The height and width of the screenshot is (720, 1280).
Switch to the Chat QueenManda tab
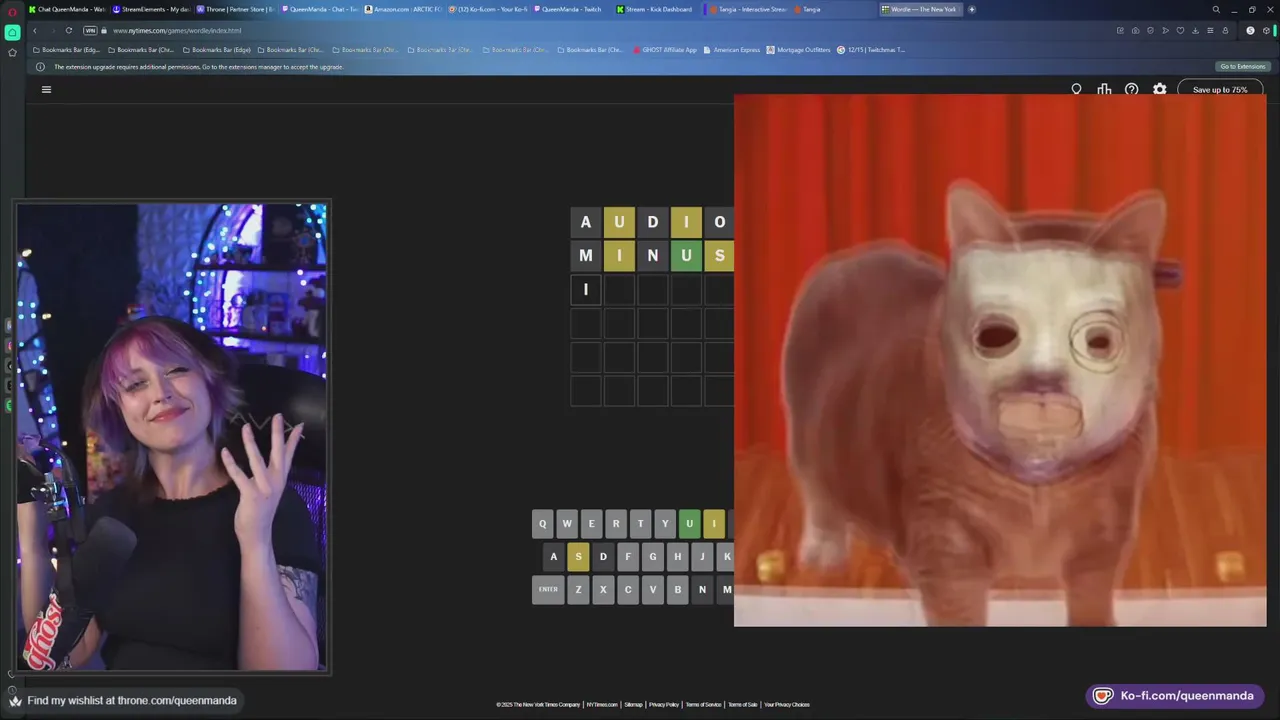click(x=66, y=9)
